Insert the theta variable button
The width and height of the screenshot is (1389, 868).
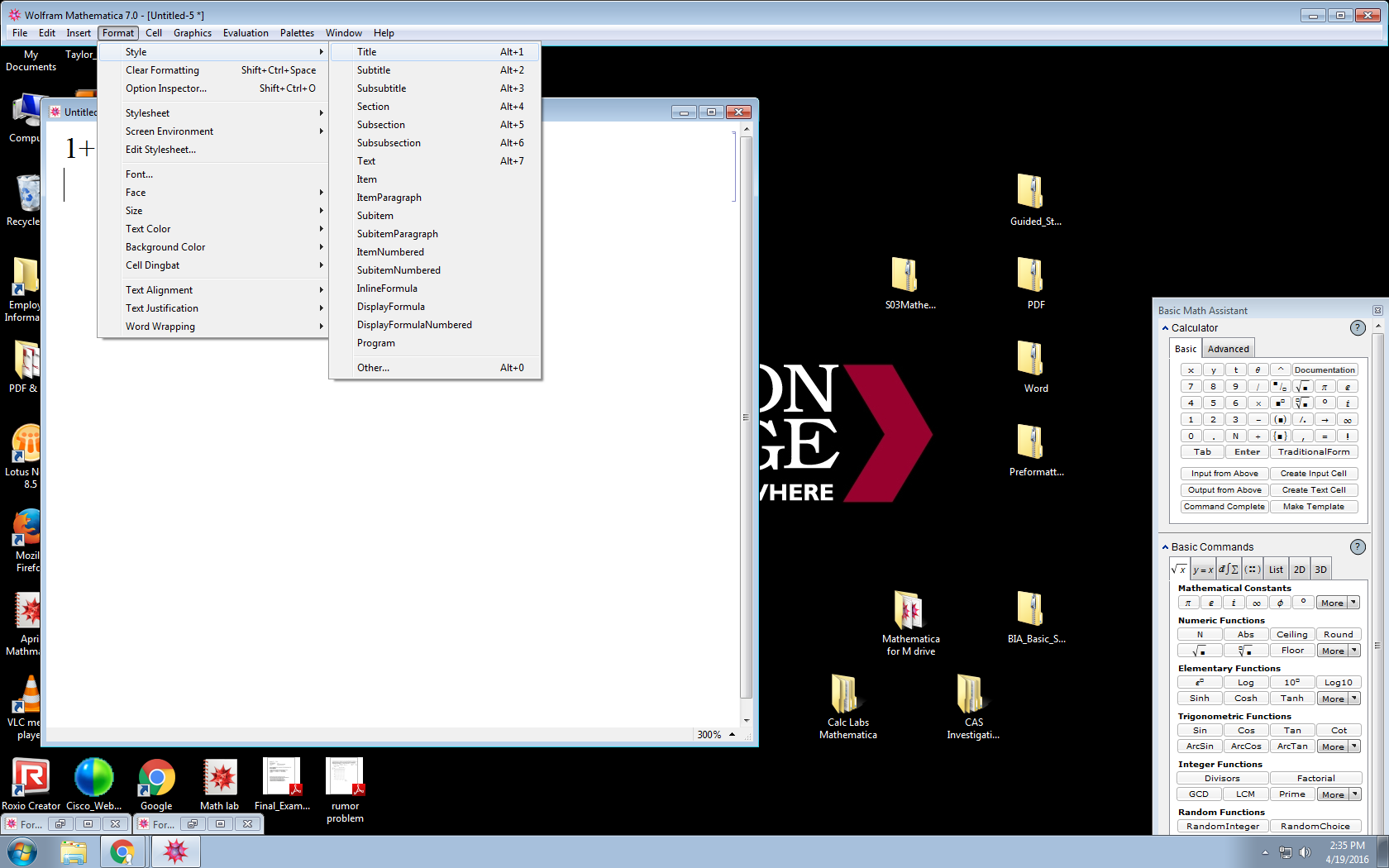pyautogui.click(x=1258, y=370)
